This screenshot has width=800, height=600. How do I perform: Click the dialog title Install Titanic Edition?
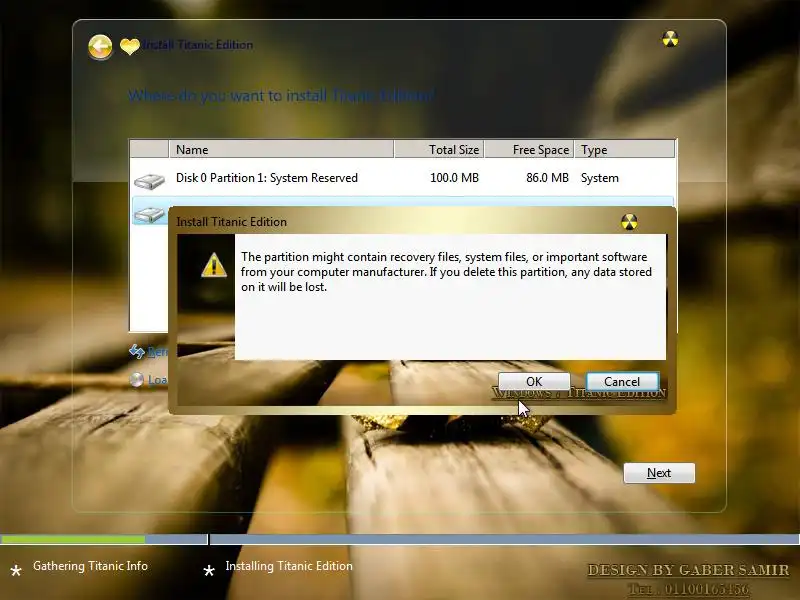(x=232, y=222)
